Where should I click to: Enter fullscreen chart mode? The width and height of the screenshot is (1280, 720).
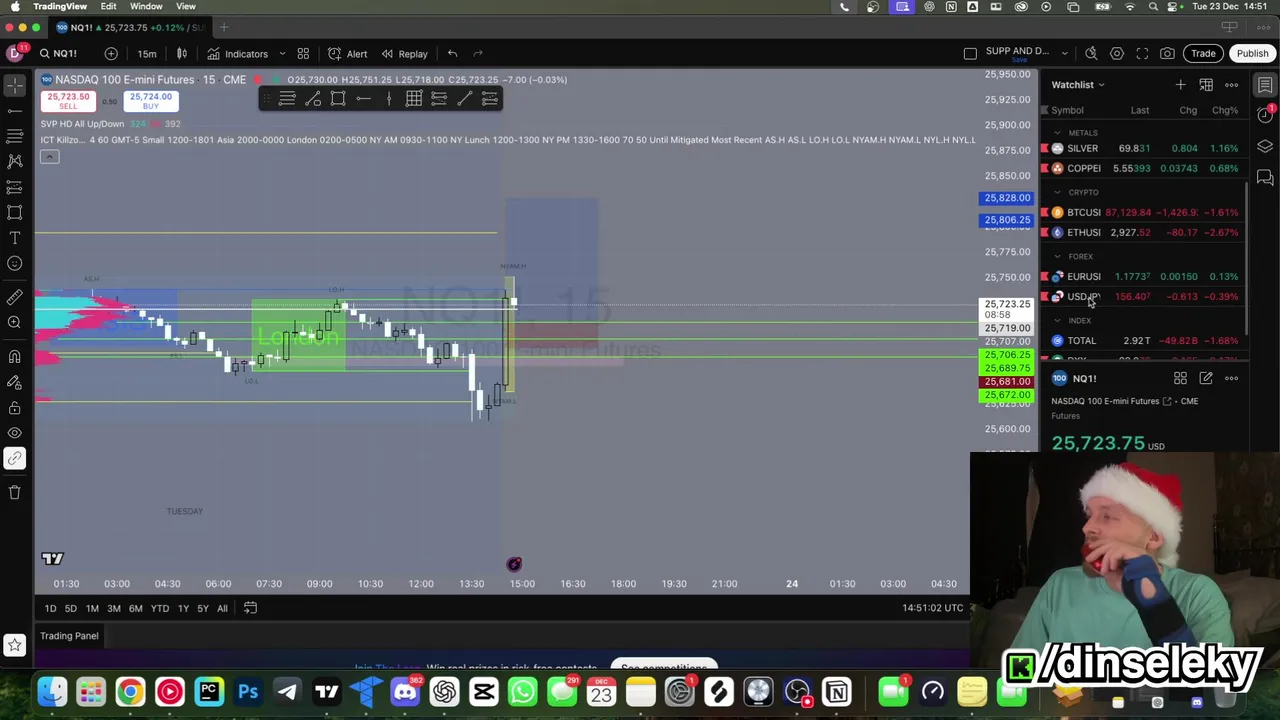[1142, 53]
